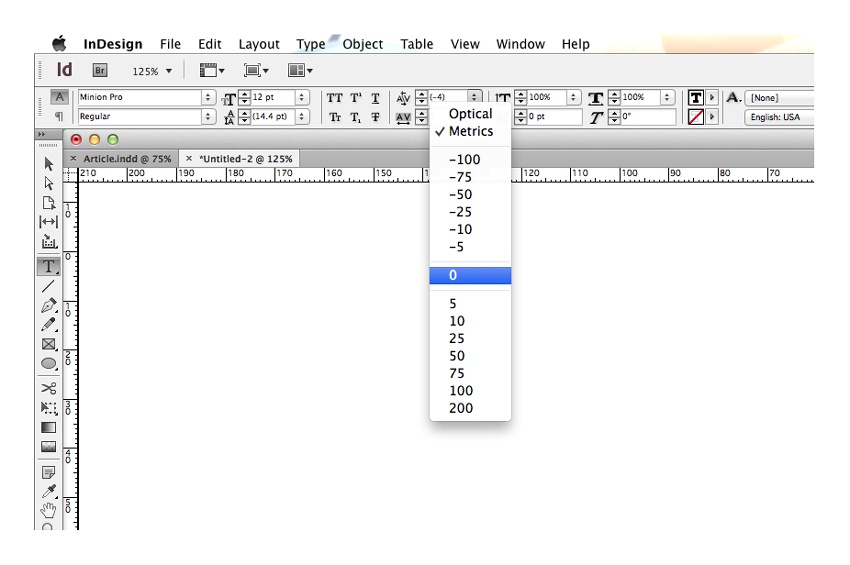The width and height of the screenshot is (850, 565).
Task: Click the baseline shift 0 pt field
Action: click(553, 117)
